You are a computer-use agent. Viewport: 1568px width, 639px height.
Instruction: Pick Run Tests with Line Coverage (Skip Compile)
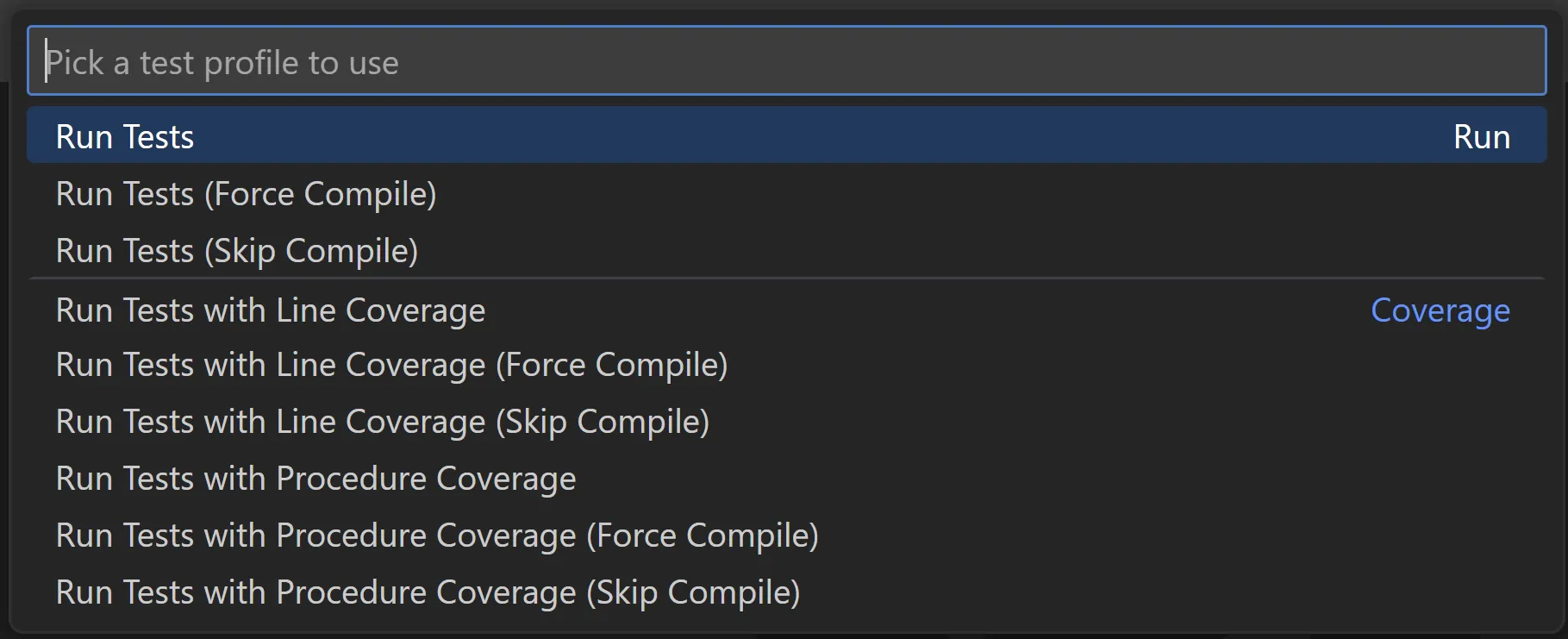tap(382, 422)
